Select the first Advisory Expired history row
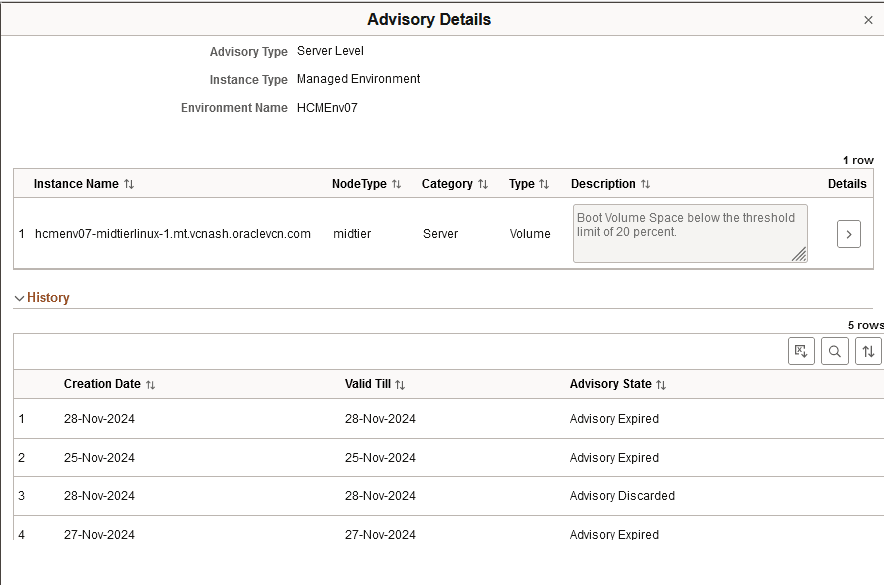Viewport: 884px width, 585px height. pyautogui.click(x=614, y=419)
